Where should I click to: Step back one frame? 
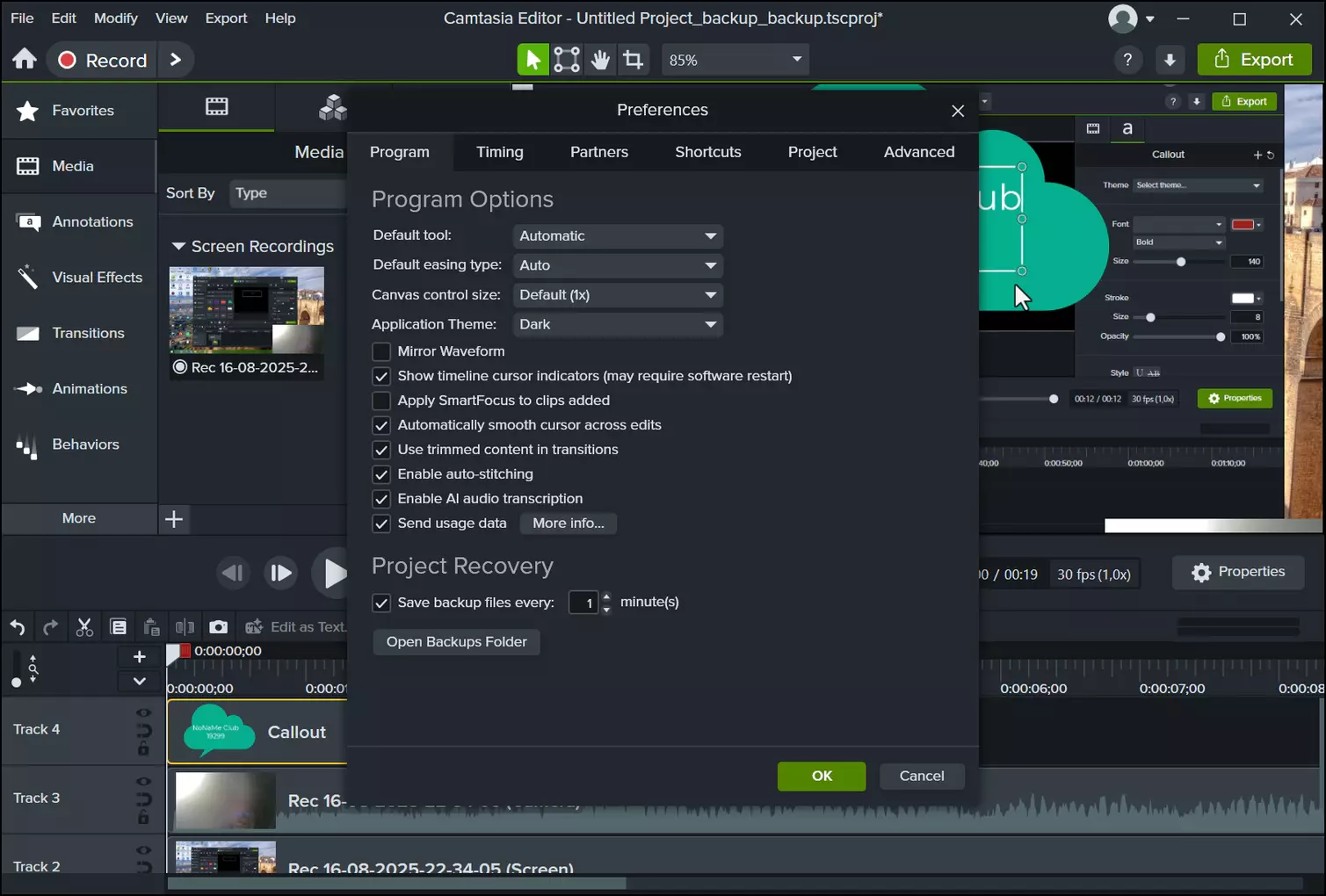pos(233,574)
